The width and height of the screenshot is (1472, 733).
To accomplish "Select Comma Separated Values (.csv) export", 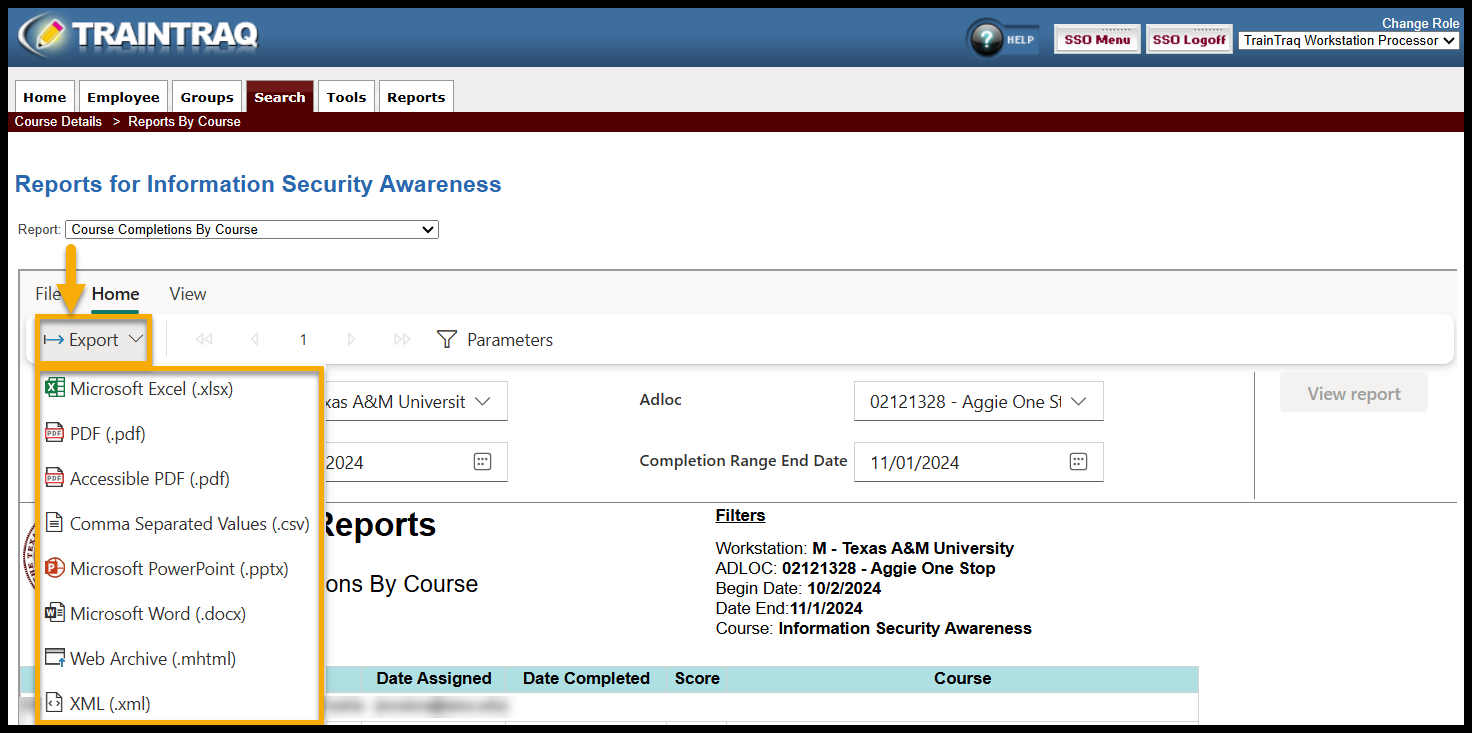I will point(189,524).
